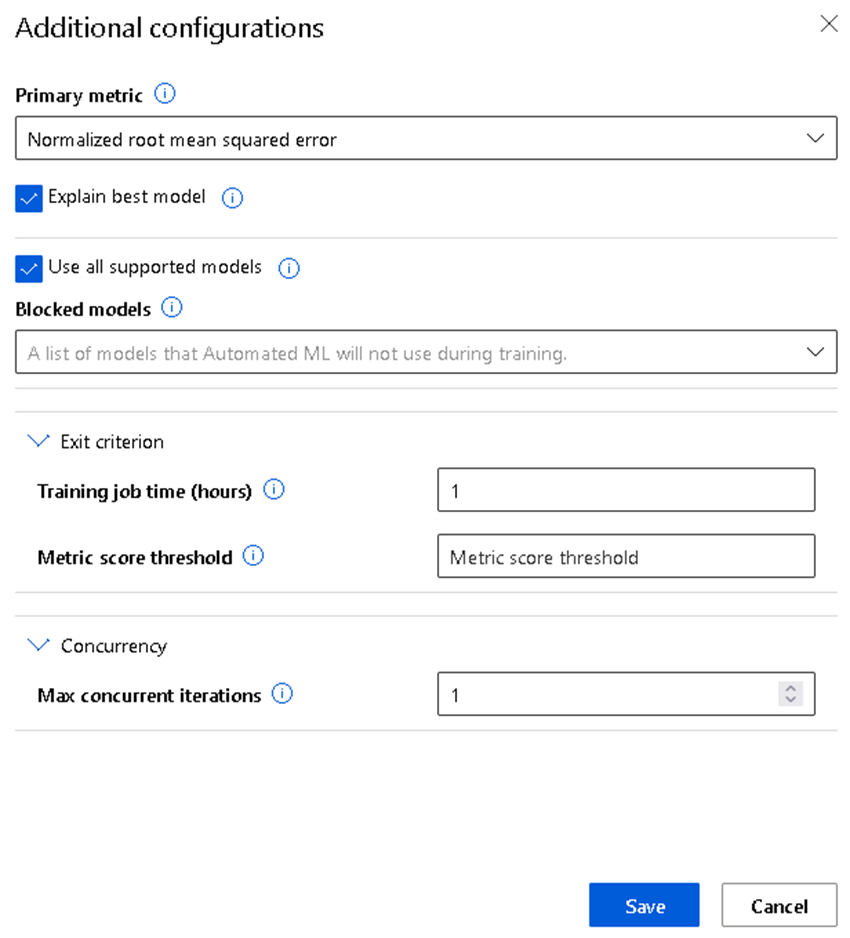
Task: Close the Additional configurations dialog
Action: pyautogui.click(x=829, y=23)
